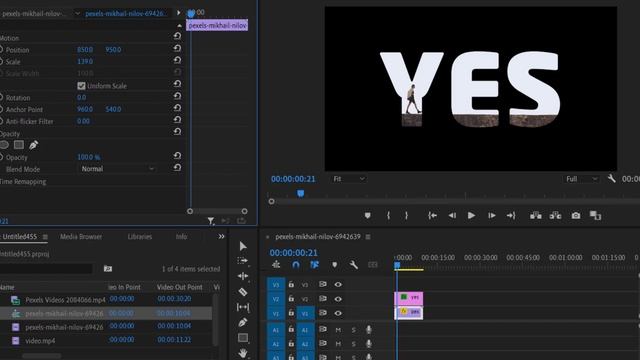Open Untitled455 project panel menu
The width and height of the screenshot is (640, 360).
click(x=45, y=237)
